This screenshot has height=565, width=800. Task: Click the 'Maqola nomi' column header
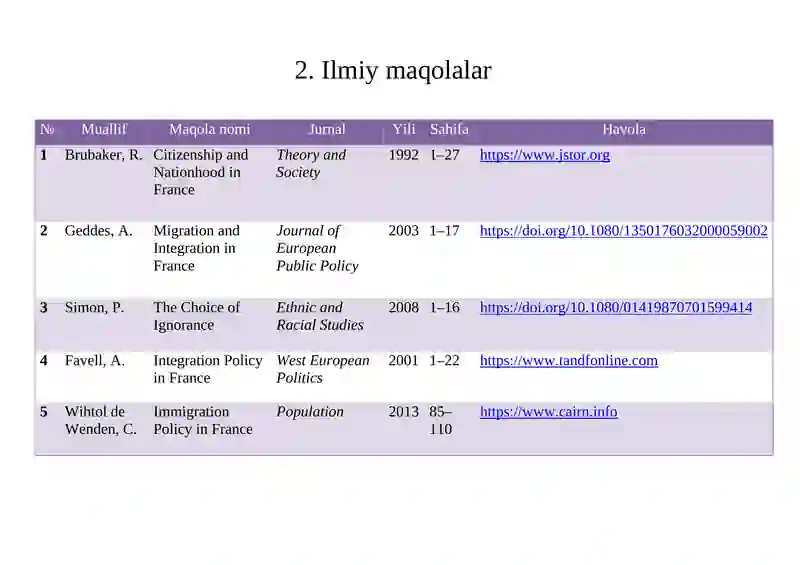[210, 130]
